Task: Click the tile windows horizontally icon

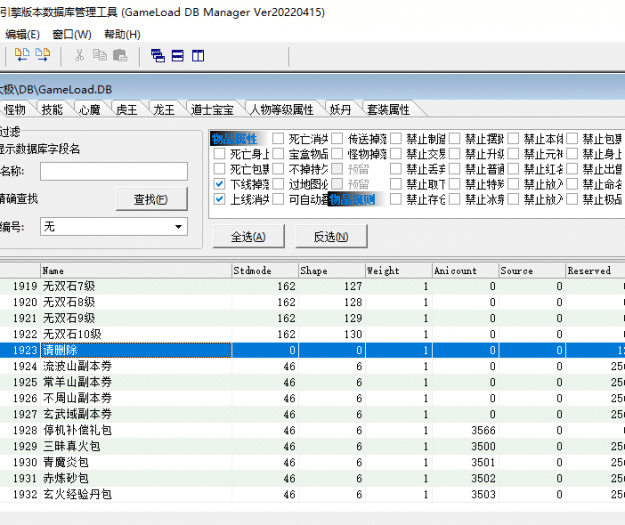Action: 178,56
